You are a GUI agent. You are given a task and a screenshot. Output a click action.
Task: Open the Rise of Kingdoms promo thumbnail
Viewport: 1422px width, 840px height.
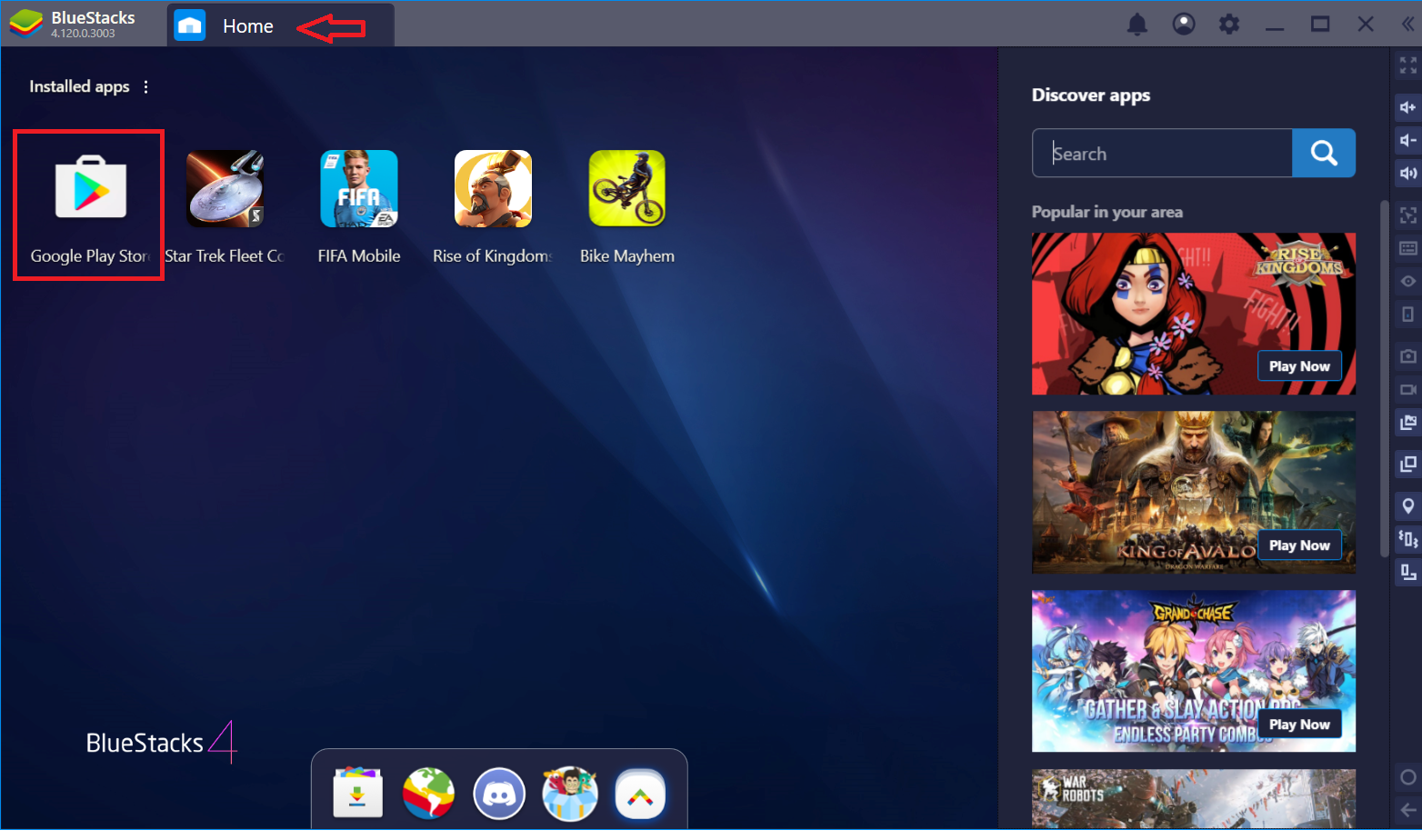pyautogui.click(x=1193, y=314)
